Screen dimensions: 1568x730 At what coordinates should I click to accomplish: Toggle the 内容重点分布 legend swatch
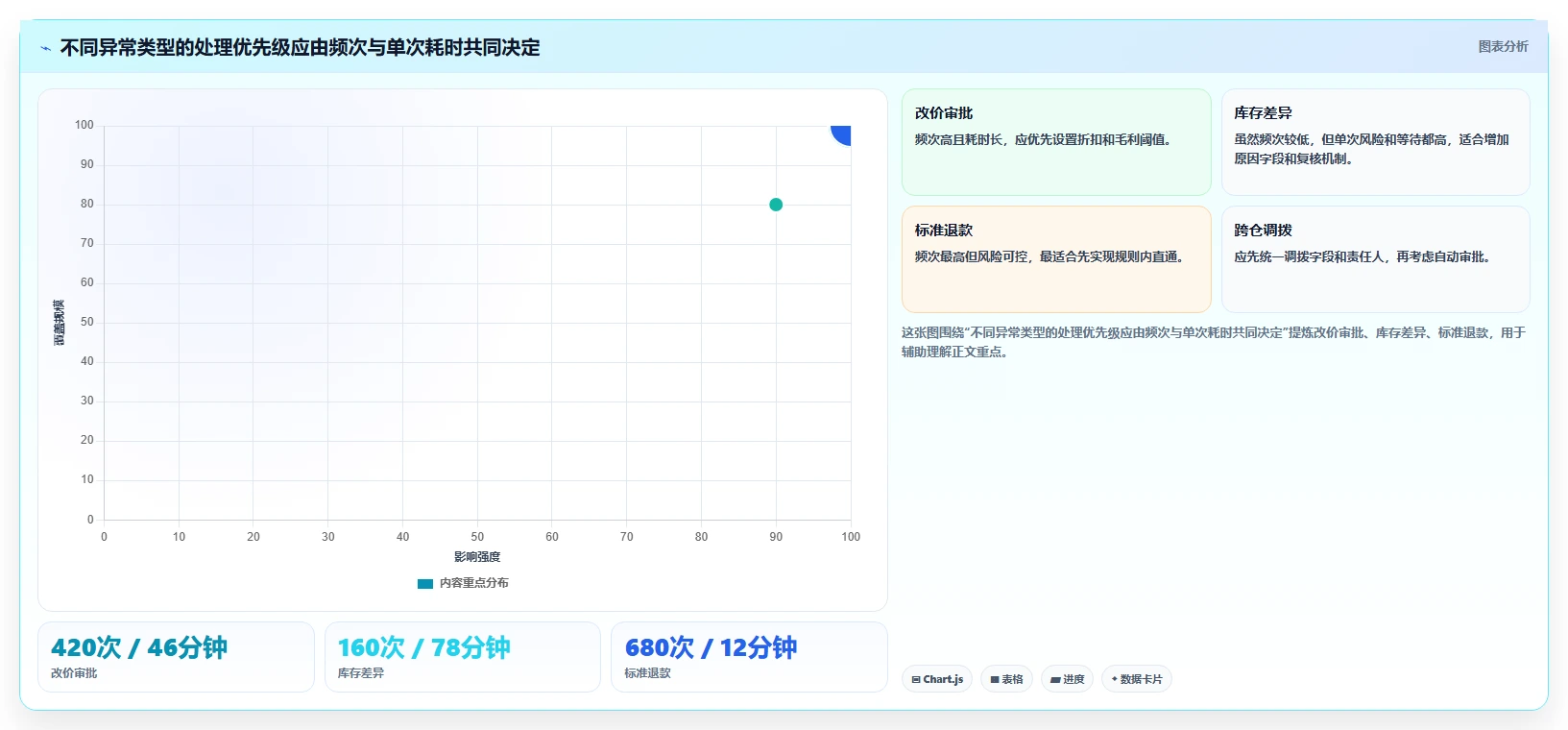pyautogui.click(x=425, y=583)
